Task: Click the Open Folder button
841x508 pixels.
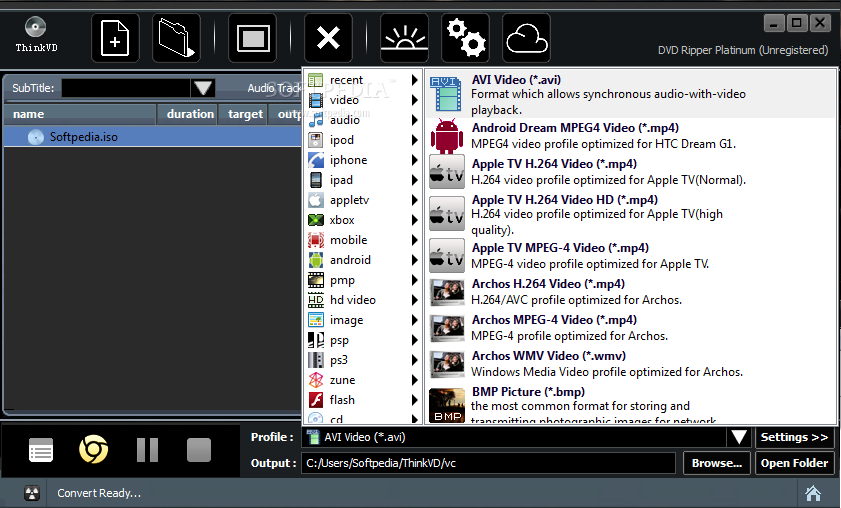Action: (x=794, y=463)
